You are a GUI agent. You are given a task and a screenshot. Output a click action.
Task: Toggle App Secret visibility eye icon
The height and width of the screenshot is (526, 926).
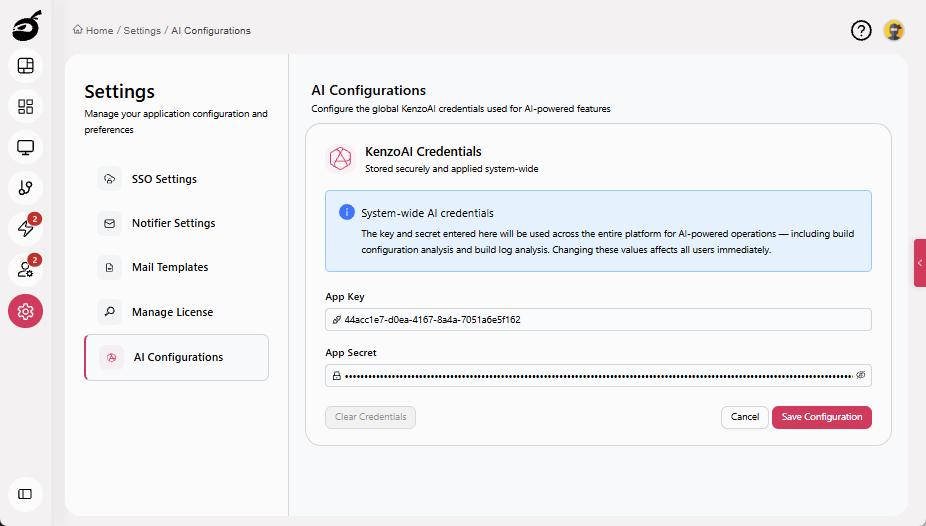click(x=860, y=375)
